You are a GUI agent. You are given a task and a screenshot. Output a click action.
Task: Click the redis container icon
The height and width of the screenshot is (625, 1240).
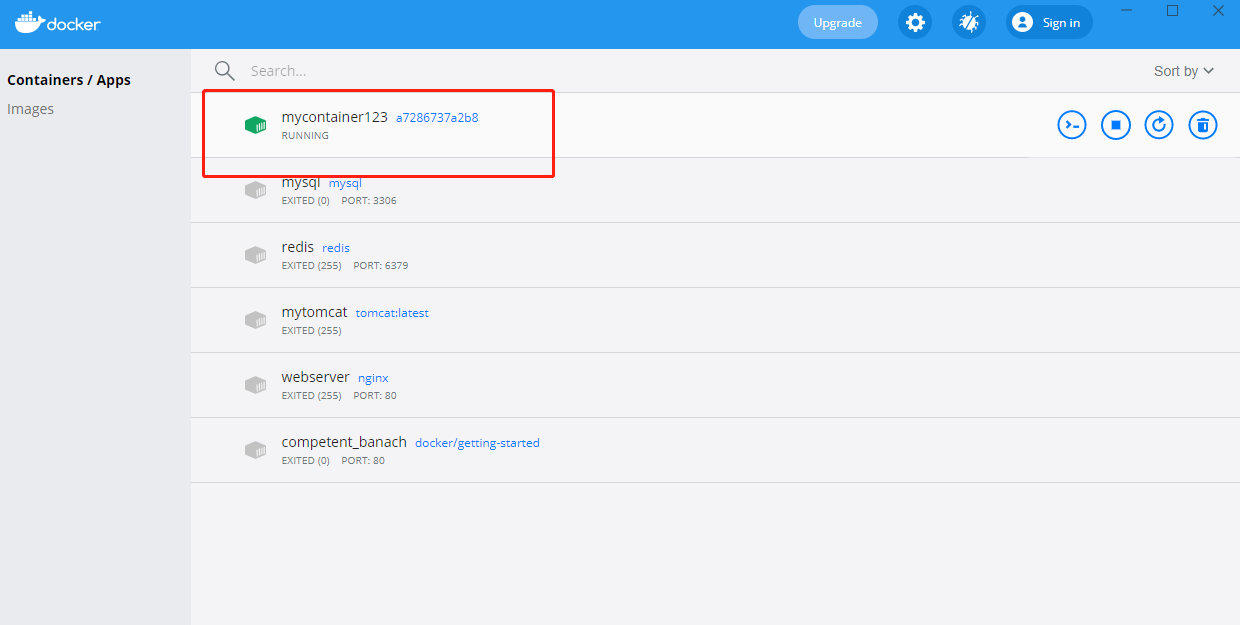click(256, 255)
